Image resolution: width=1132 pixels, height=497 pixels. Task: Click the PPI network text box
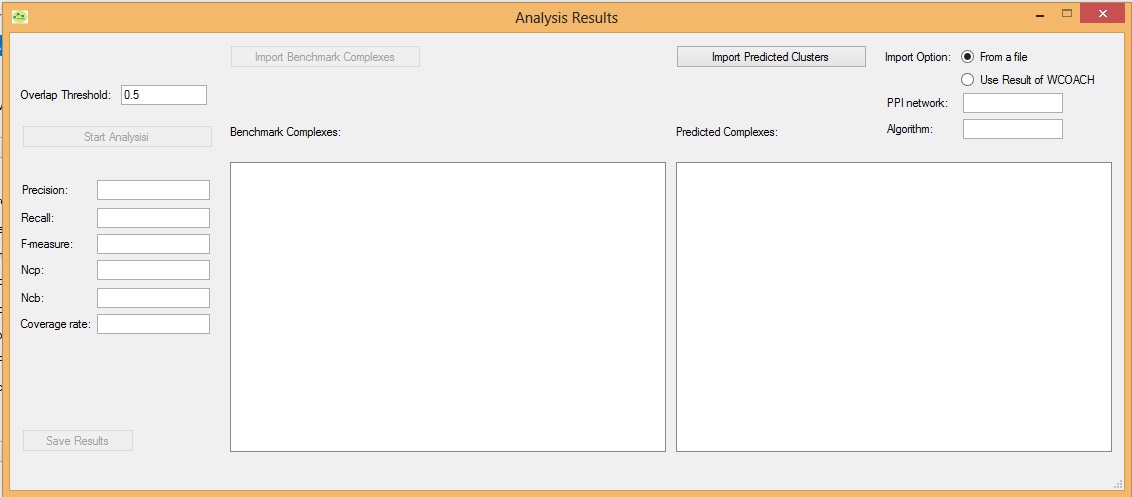pyautogui.click(x=1012, y=103)
